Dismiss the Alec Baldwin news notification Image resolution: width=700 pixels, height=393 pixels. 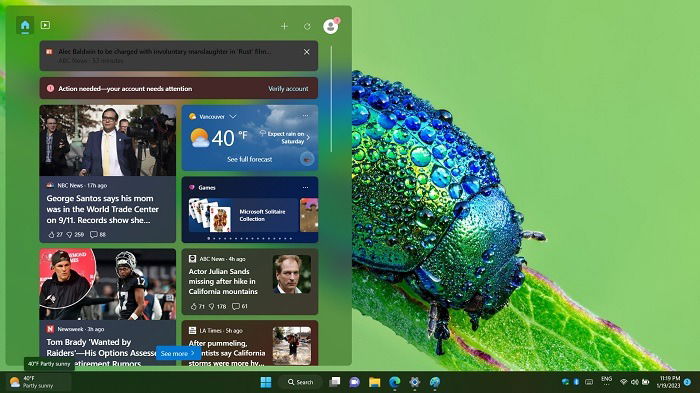[307, 52]
